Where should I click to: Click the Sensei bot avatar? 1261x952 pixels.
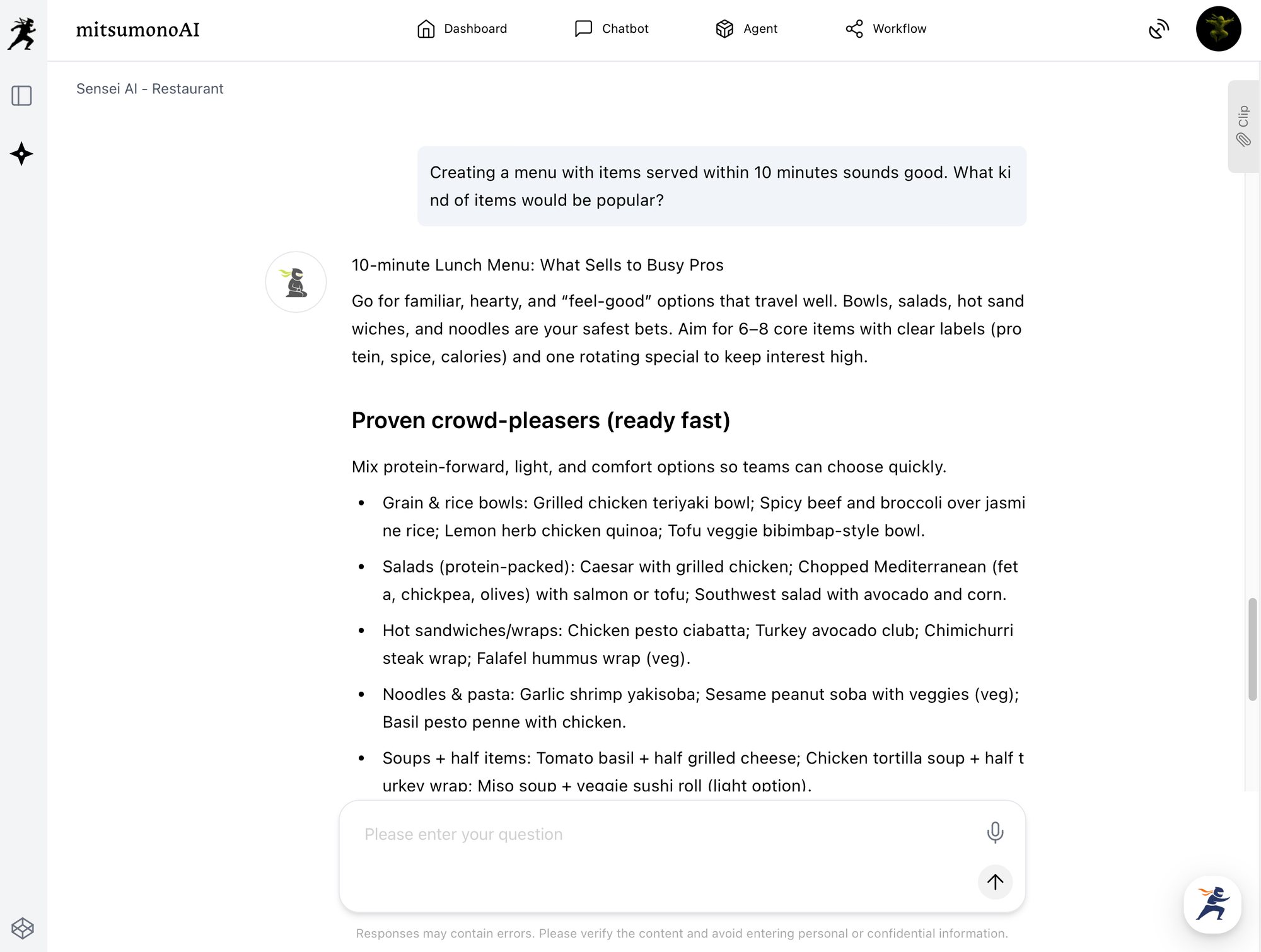pyautogui.click(x=296, y=282)
